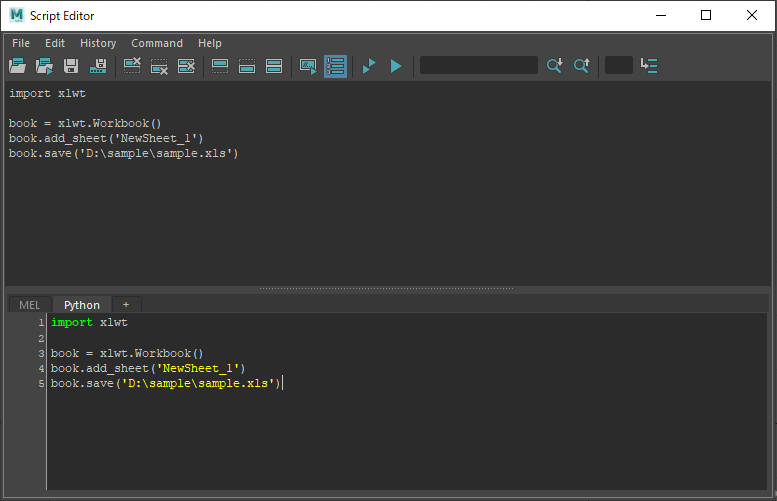777x501 pixels.
Task: Clear the history output
Action: [x=132, y=66]
